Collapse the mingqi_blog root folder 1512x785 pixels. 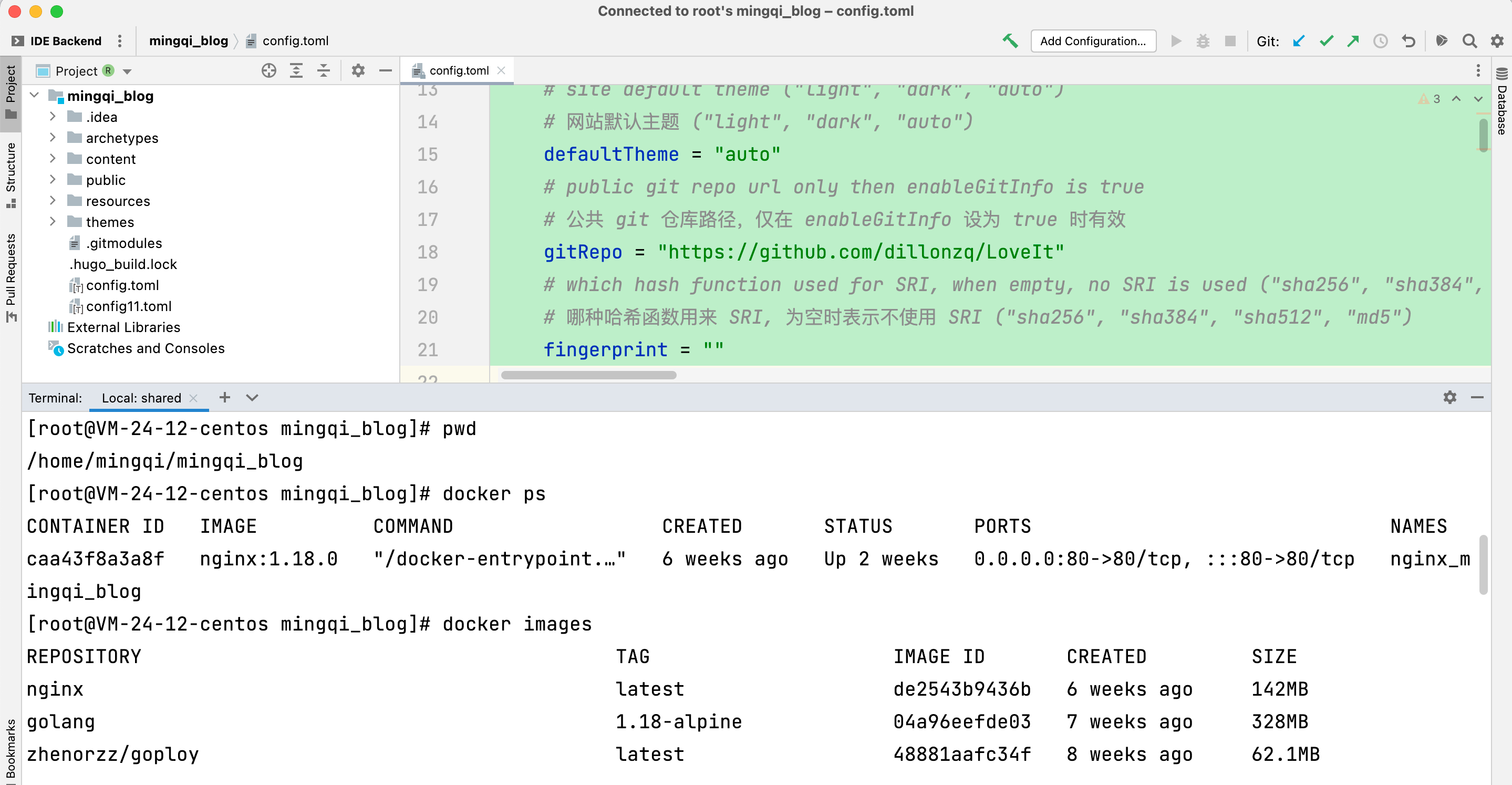tap(34, 96)
